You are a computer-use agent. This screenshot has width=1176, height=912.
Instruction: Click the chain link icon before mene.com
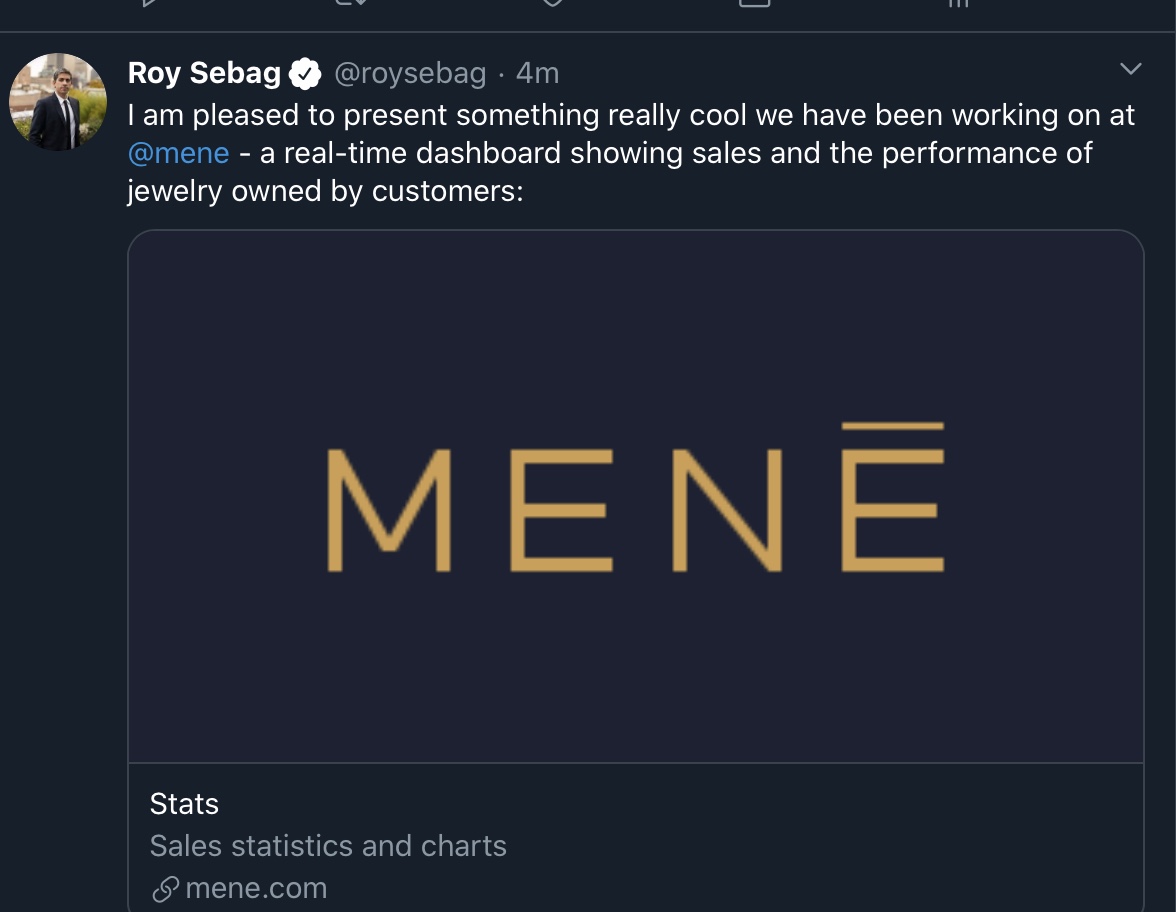(166, 888)
